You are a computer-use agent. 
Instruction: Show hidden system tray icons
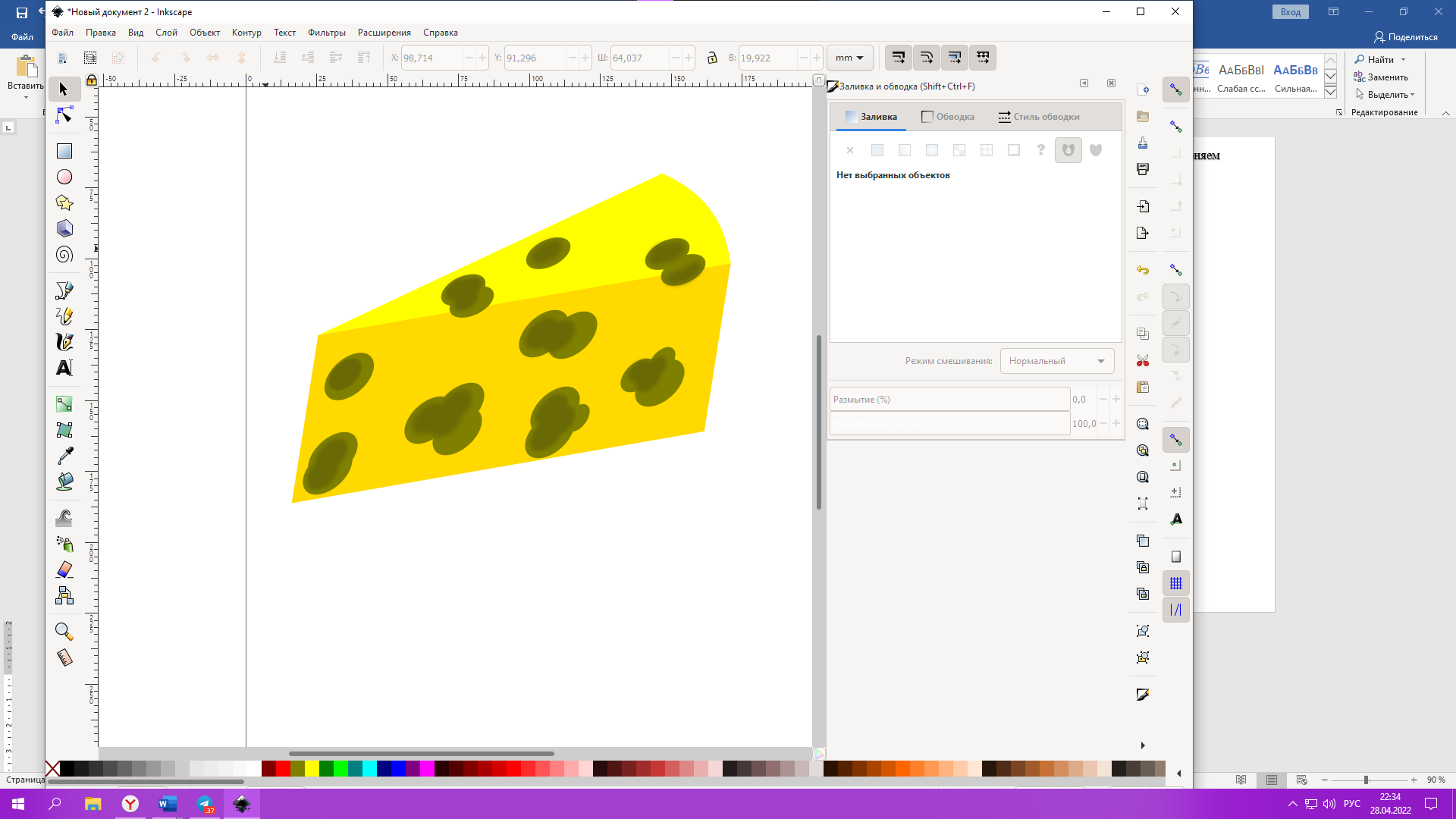click(x=1293, y=804)
